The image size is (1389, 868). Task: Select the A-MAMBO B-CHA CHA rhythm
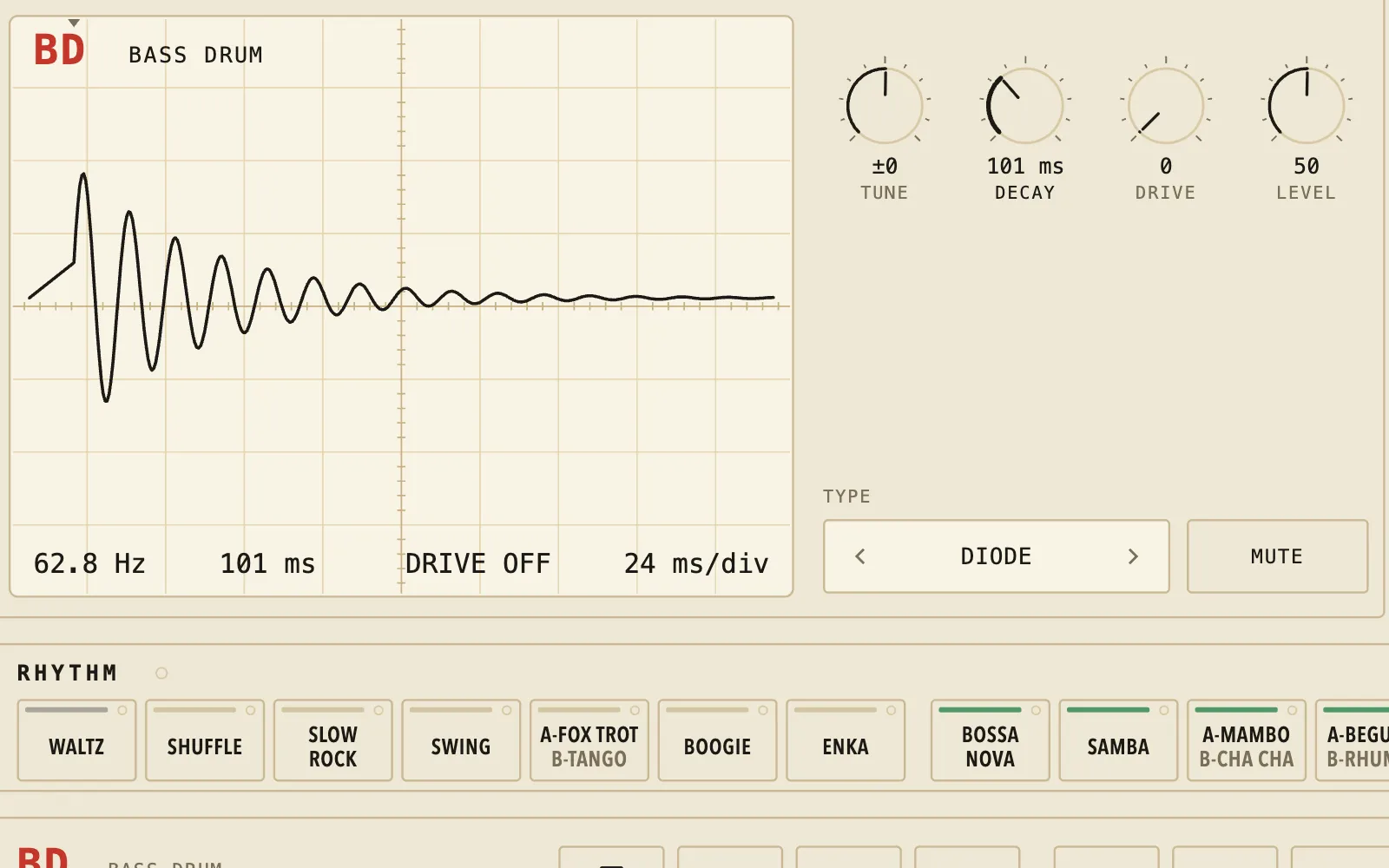1247,740
